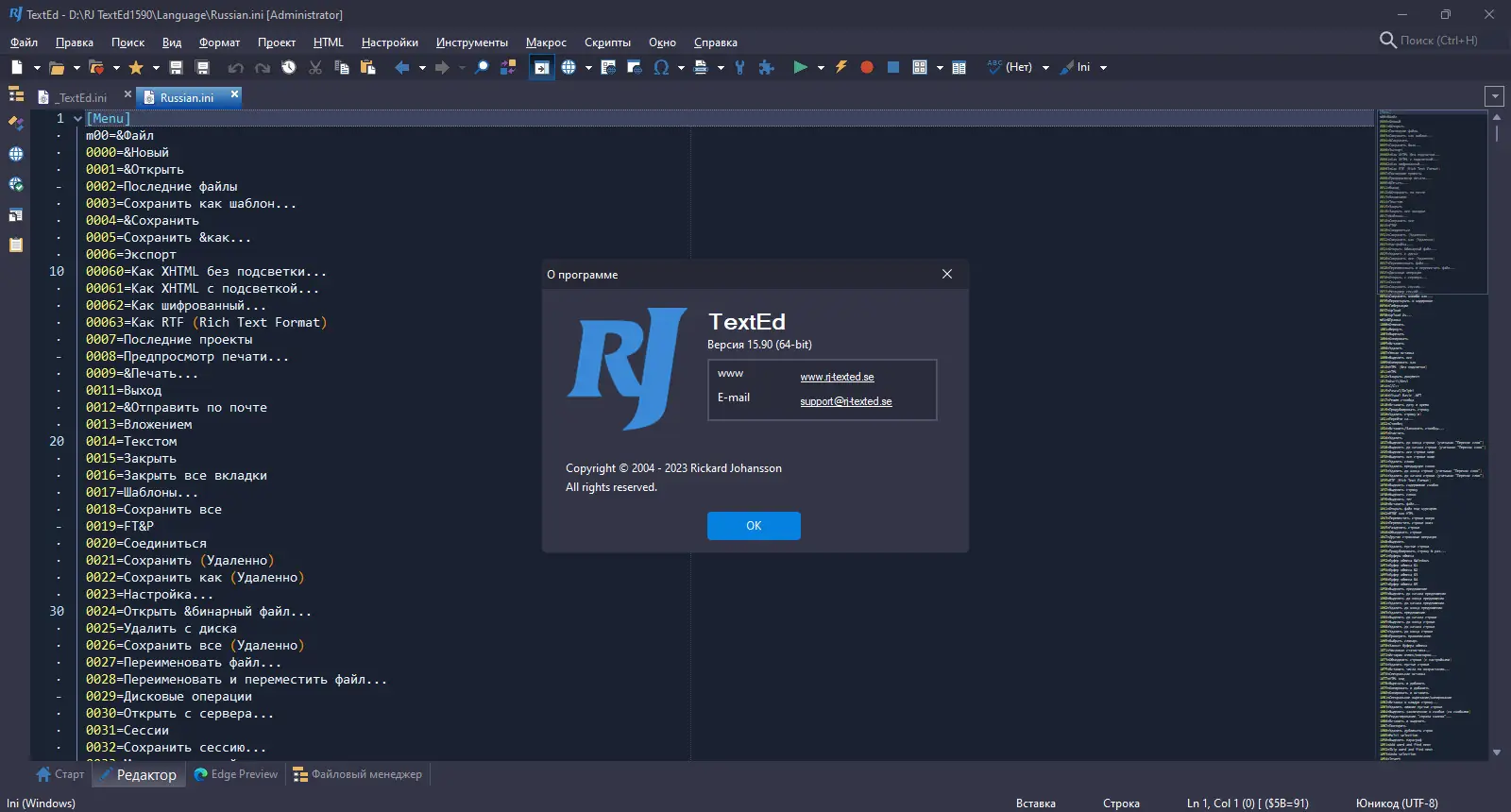Click the Save floppy disk icon
Screen dimensions: 1511x812
pos(176,67)
